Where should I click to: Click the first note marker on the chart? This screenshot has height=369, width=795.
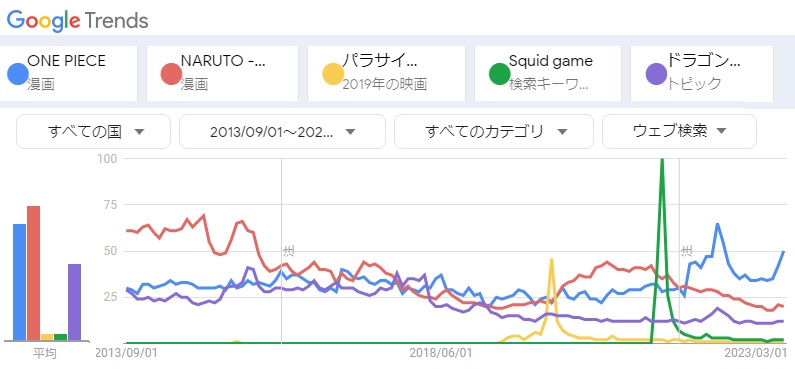pyautogui.click(x=288, y=250)
